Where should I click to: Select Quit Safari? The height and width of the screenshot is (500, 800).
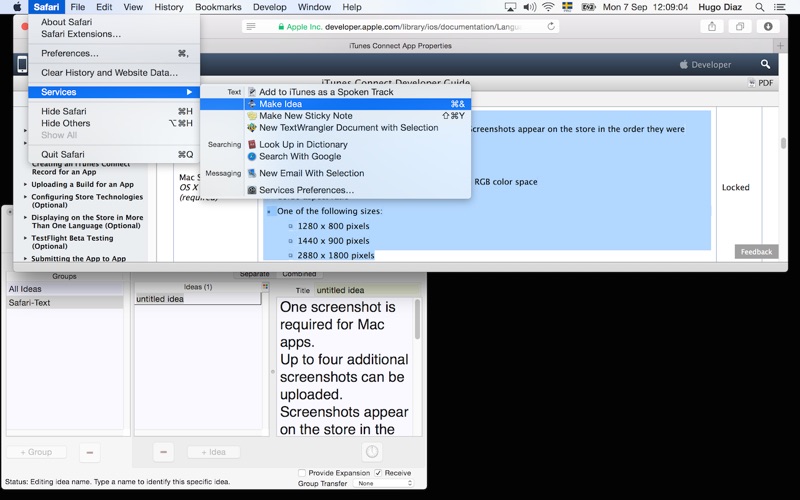tap(114, 154)
